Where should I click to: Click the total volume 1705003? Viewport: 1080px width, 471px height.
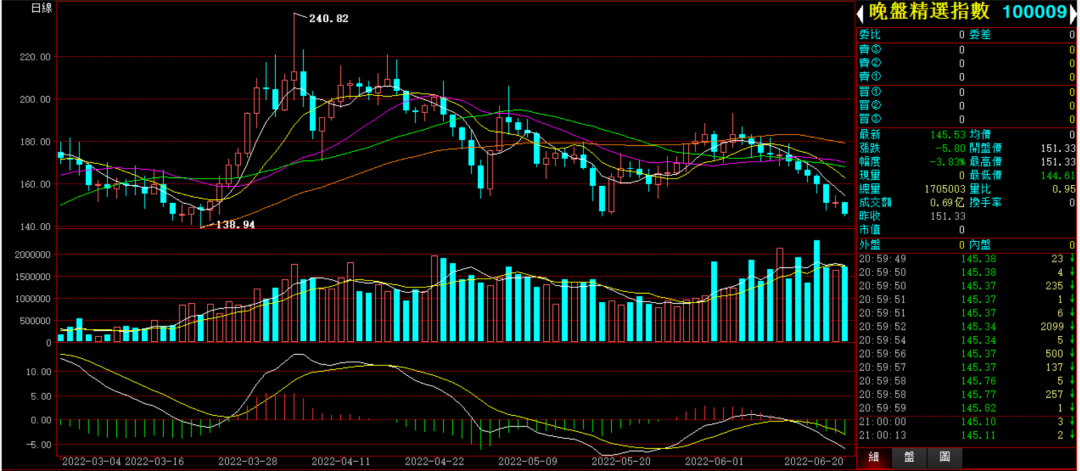[x=944, y=188]
